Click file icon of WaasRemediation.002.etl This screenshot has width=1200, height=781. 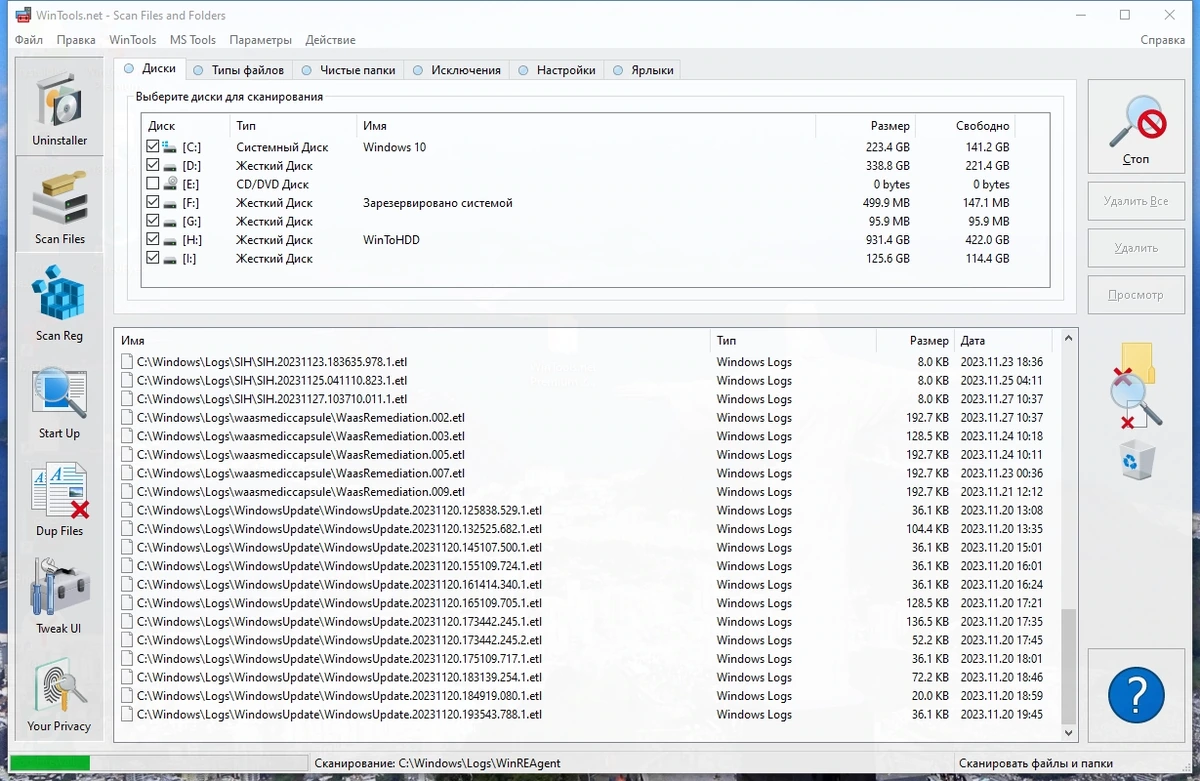point(127,418)
